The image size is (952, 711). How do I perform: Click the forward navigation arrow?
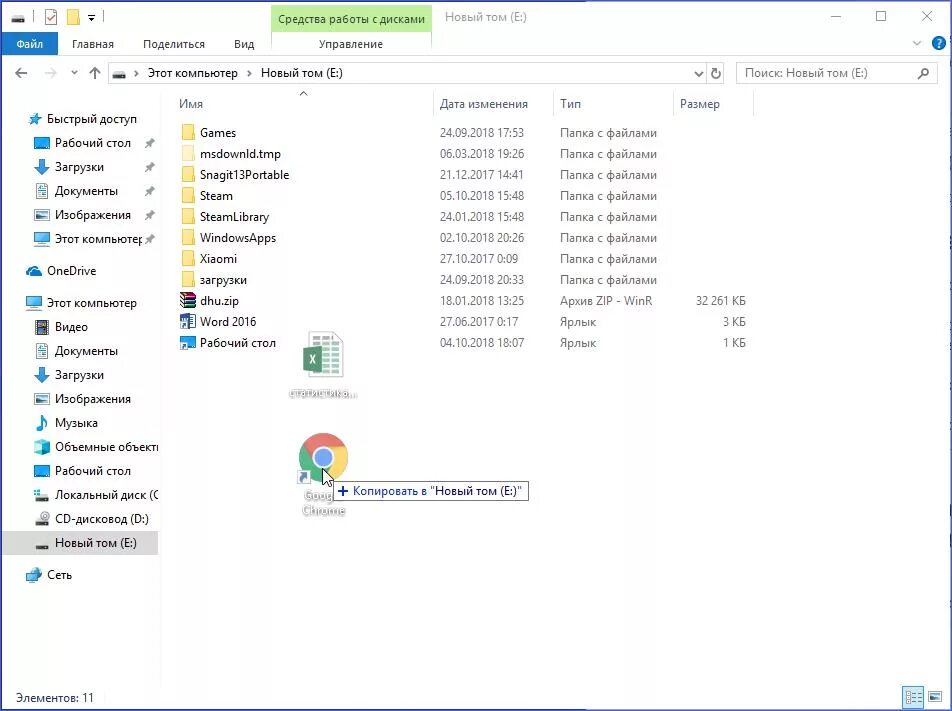50,73
